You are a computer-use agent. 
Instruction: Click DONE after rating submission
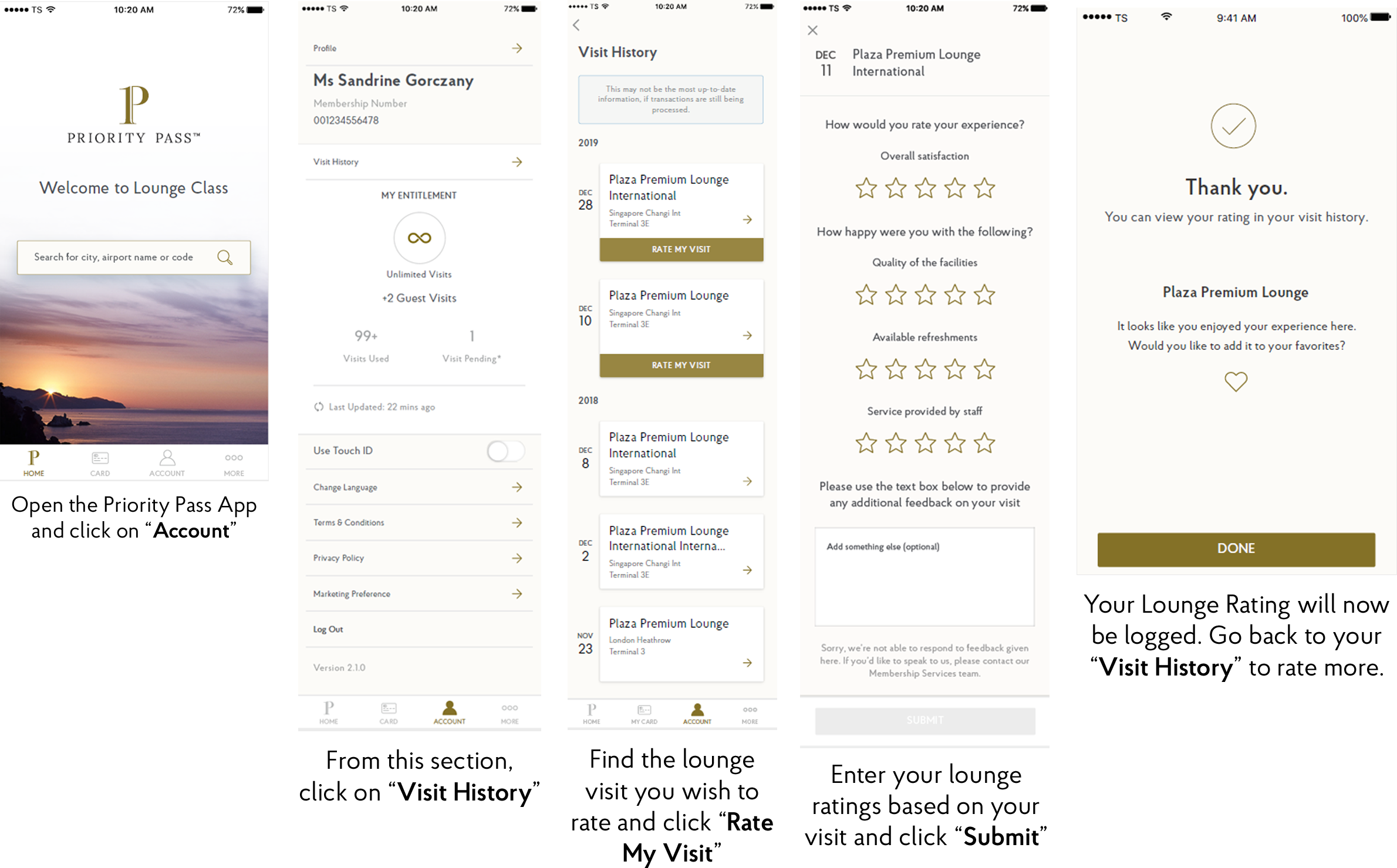click(1237, 548)
